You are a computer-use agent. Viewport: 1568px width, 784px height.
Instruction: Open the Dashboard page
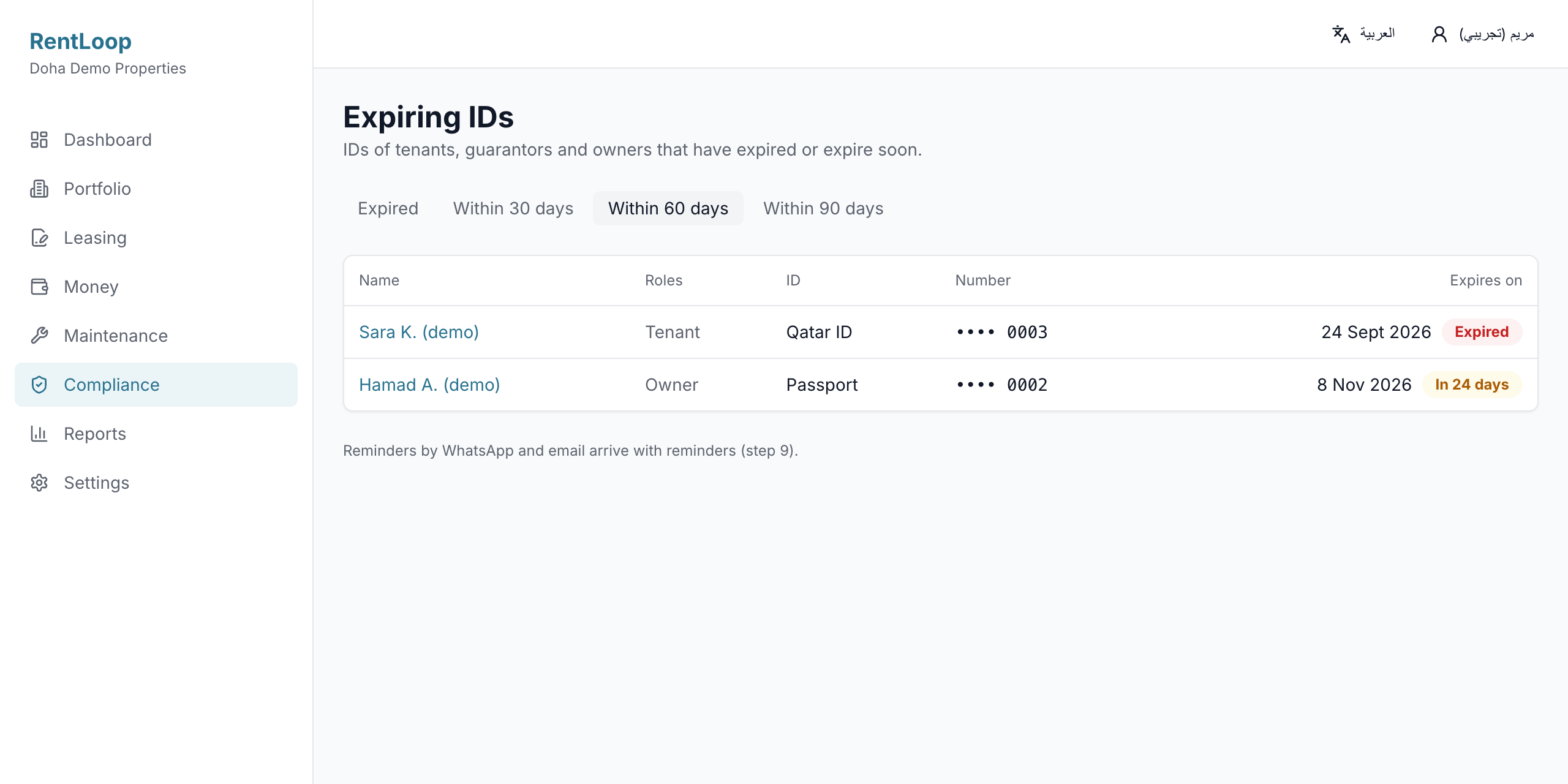(156, 140)
